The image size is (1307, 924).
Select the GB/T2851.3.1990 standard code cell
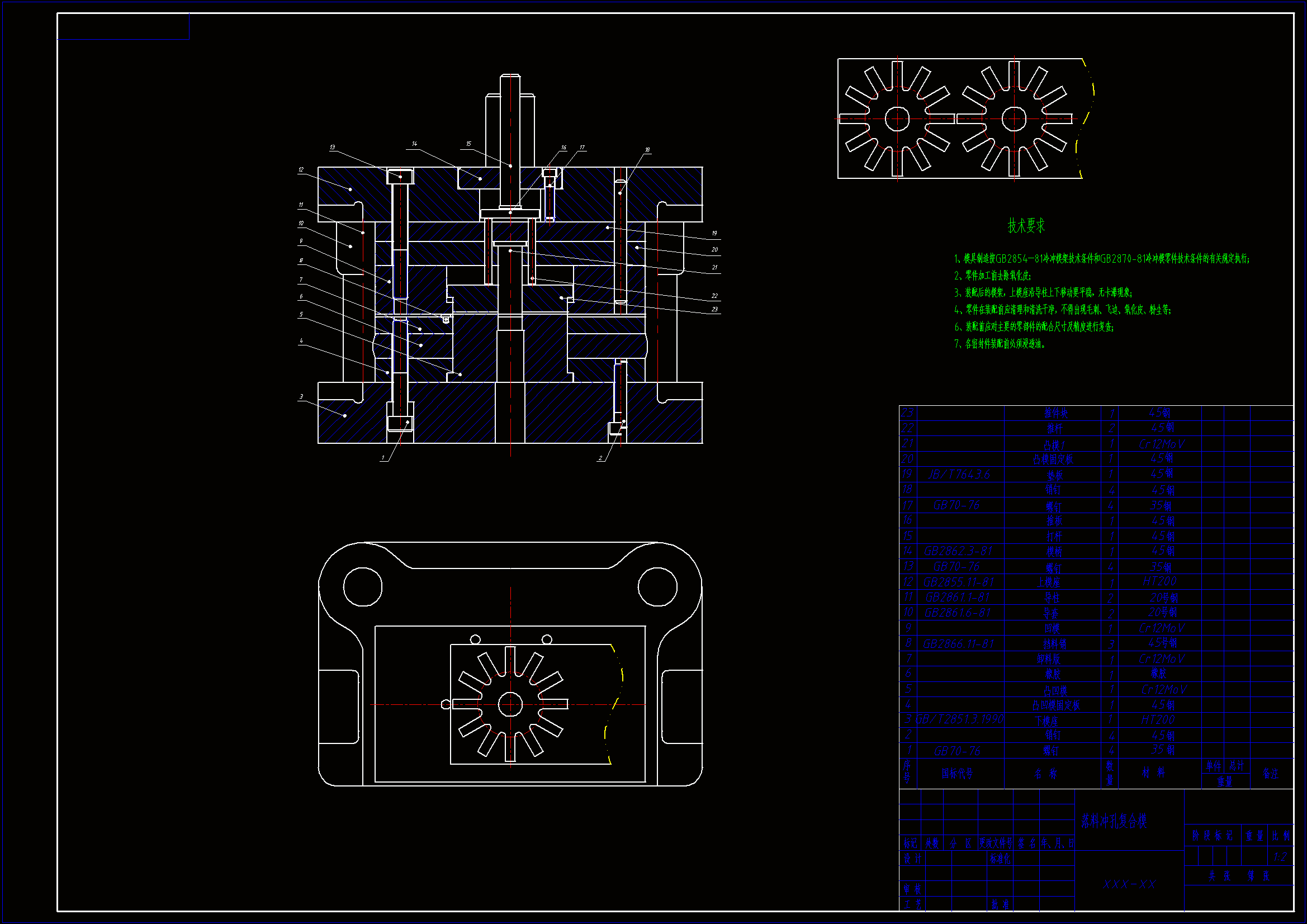coord(959,719)
